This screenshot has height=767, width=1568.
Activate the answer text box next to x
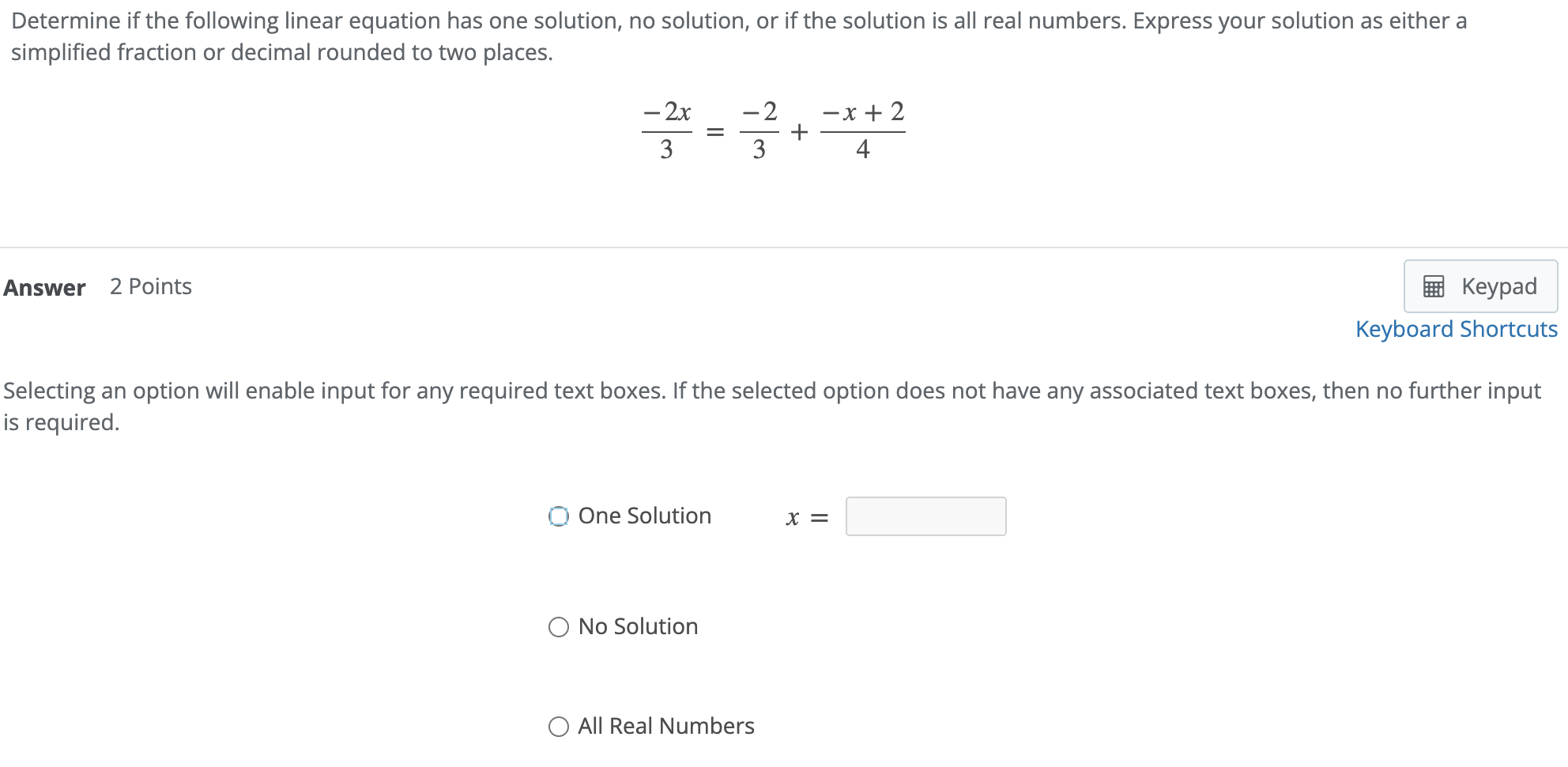925,516
